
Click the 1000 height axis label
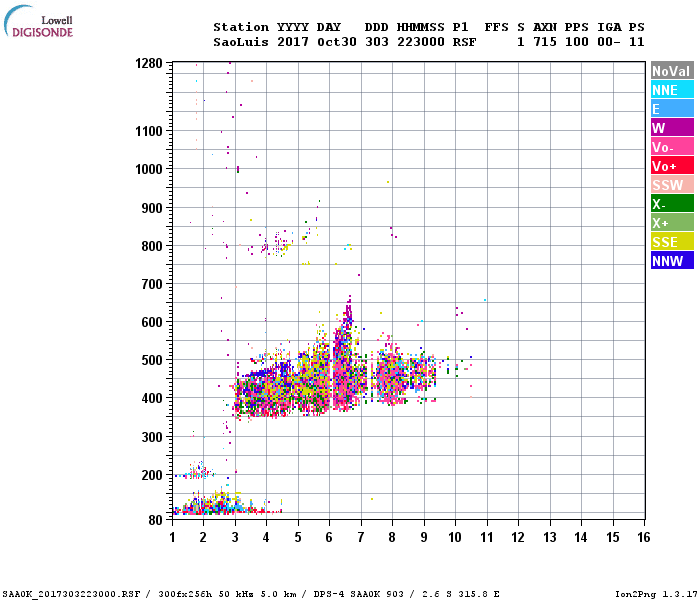[149, 169]
